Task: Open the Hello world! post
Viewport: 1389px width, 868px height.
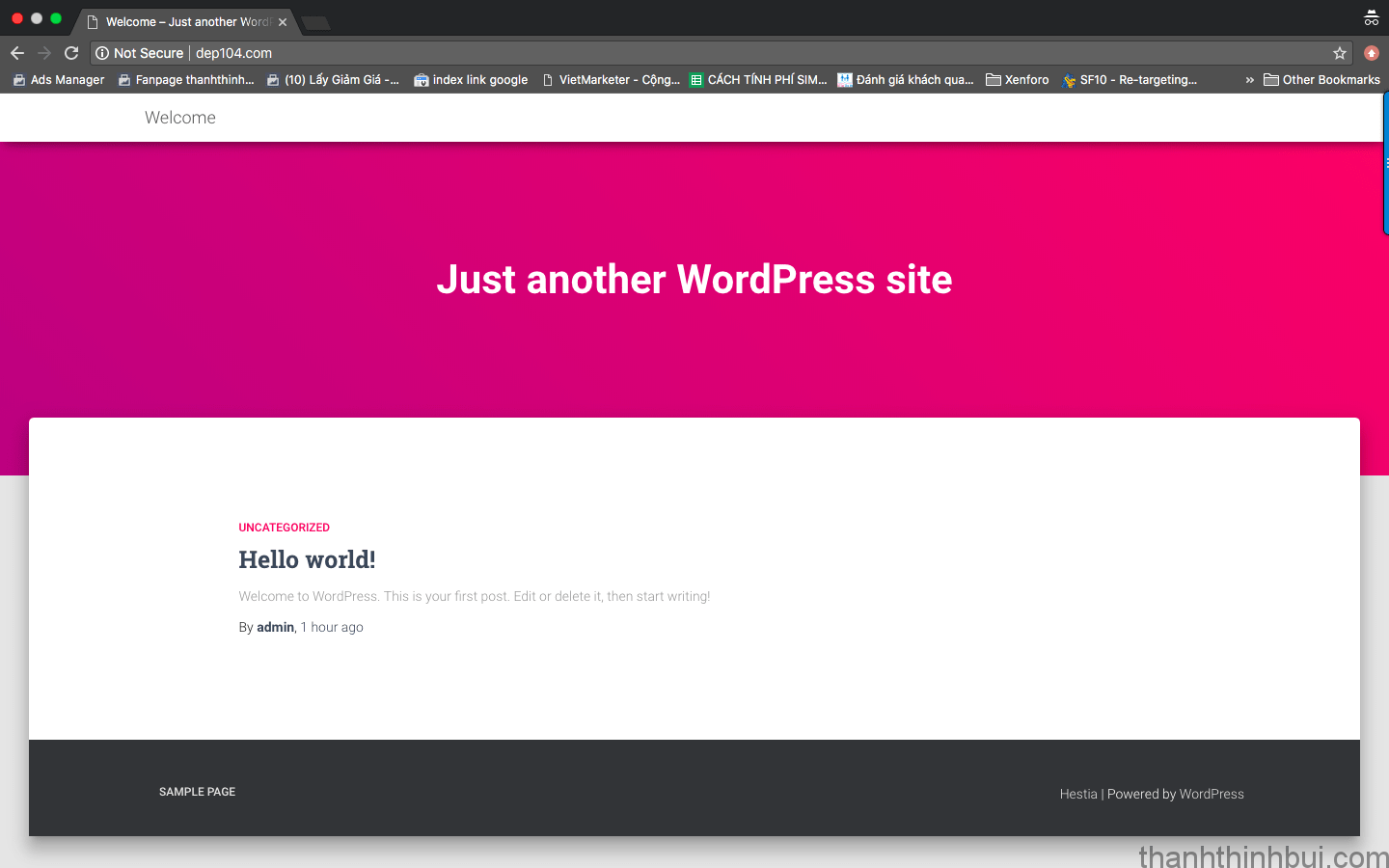Action: (307, 559)
